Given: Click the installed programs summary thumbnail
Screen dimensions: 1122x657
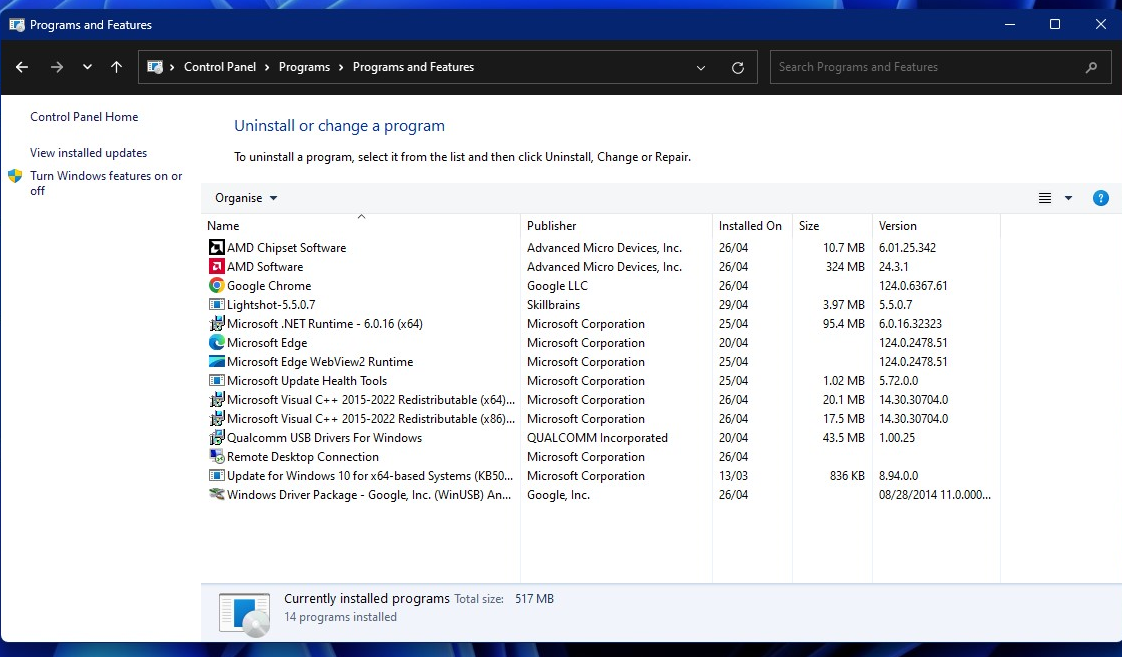Looking at the screenshot, I should tap(245, 614).
